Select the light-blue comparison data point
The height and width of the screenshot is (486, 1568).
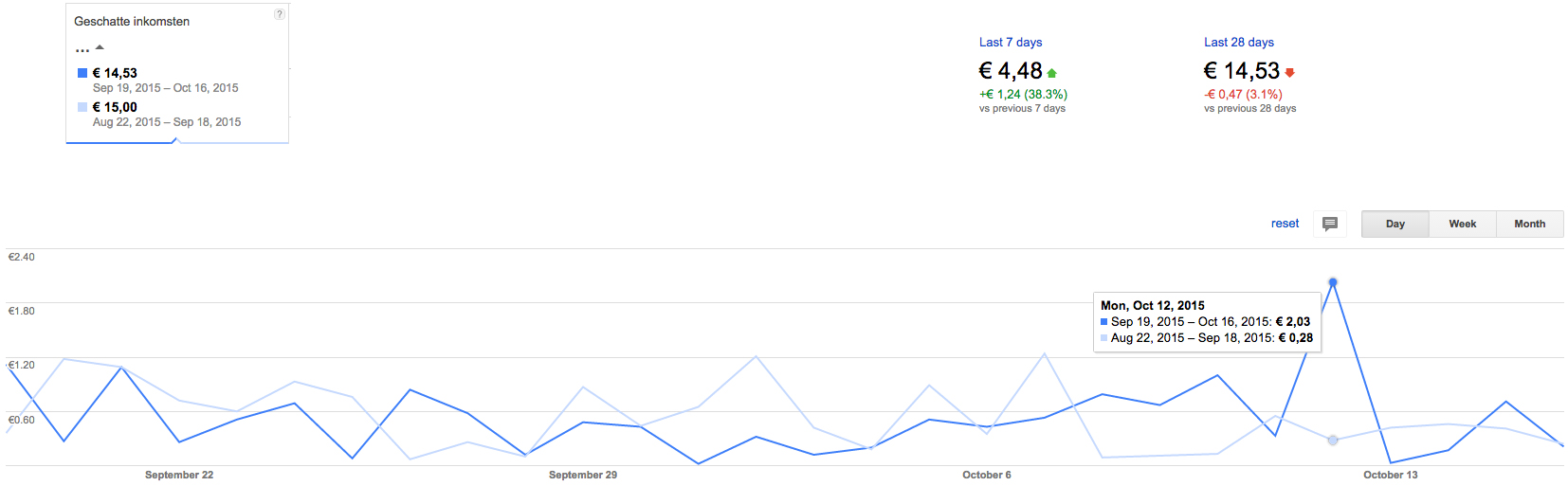tap(1333, 440)
